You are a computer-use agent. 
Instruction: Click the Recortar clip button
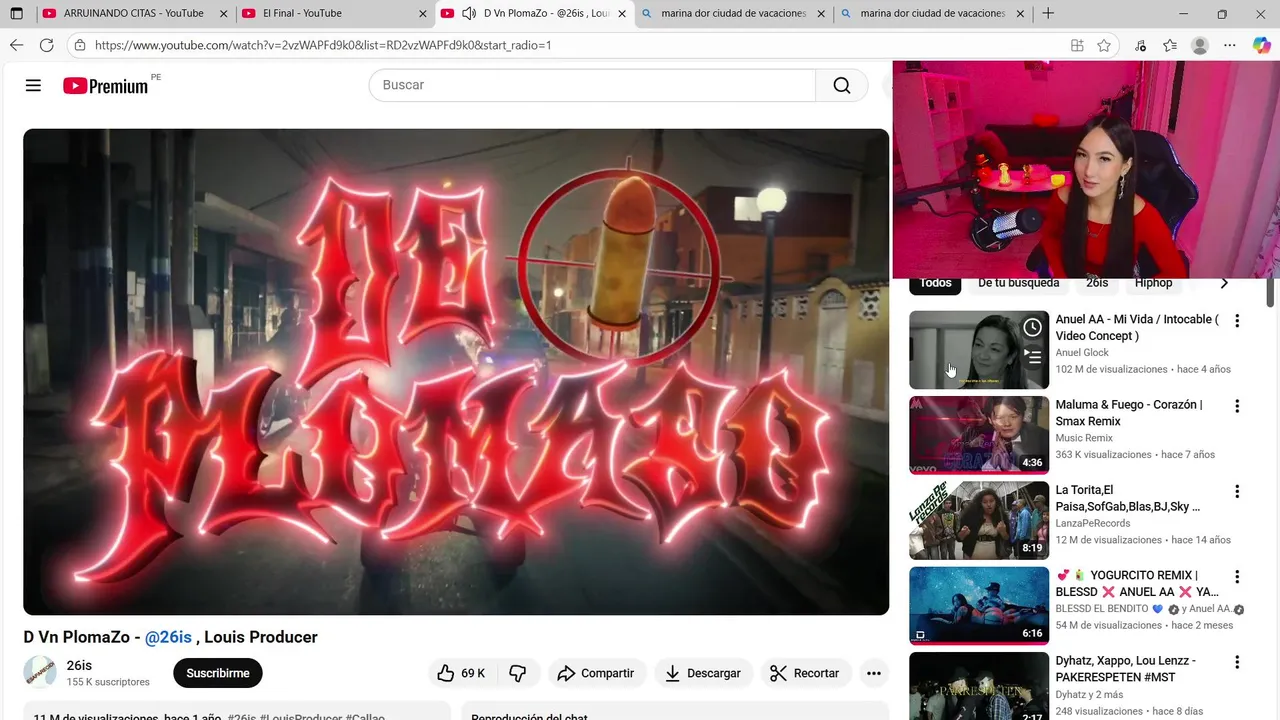(805, 673)
